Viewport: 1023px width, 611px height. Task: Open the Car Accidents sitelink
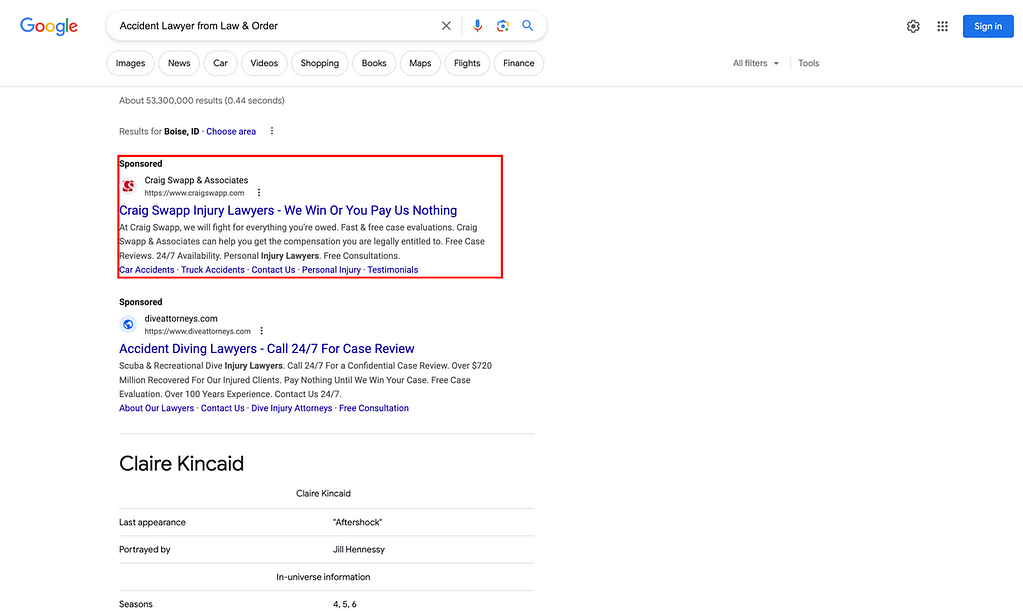tap(147, 270)
